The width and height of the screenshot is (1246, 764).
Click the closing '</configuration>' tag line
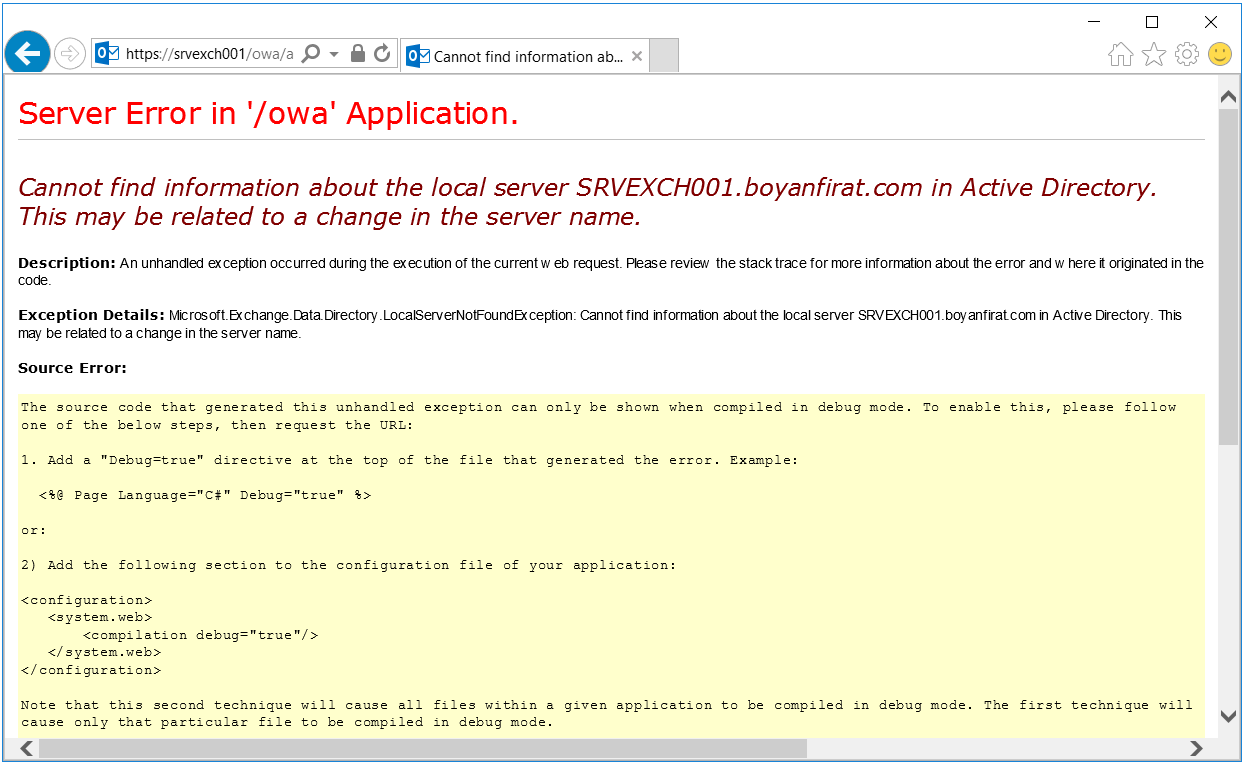91,670
